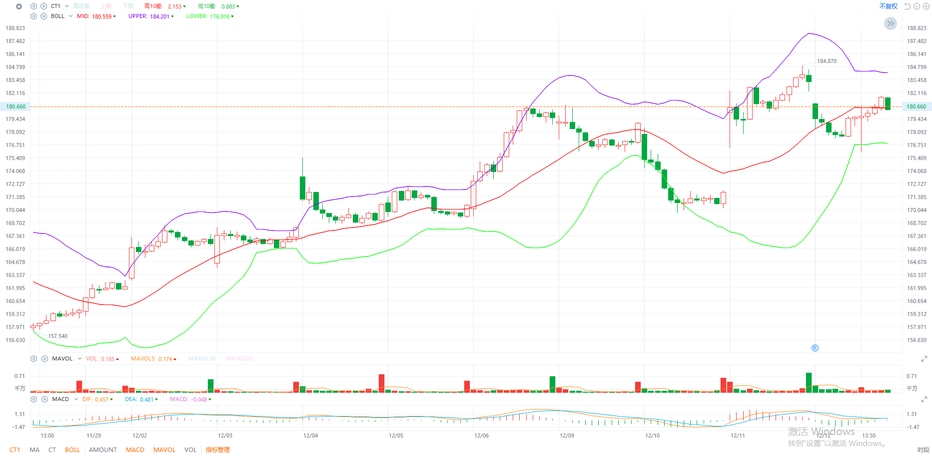This screenshot has width=932, height=459.
Task: Select the AMOUNT indicator tab
Action: coord(103,450)
